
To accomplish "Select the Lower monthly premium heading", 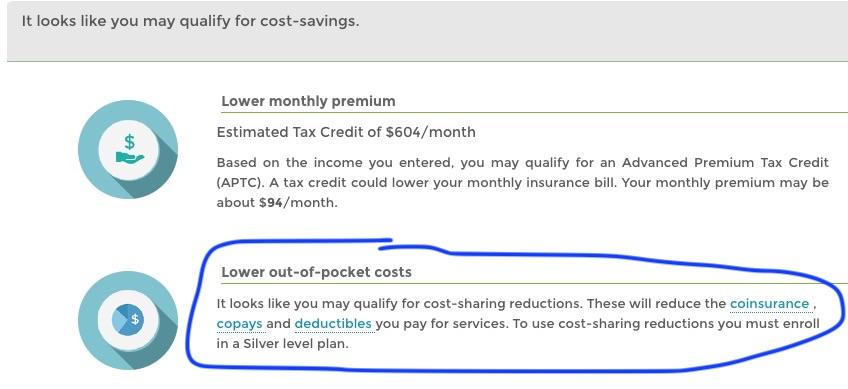I will (x=308, y=101).
